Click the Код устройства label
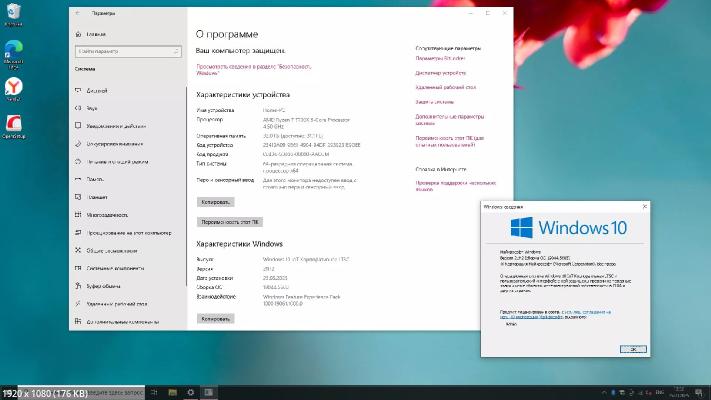The height and width of the screenshot is (400, 711). [x=214, y=145]
